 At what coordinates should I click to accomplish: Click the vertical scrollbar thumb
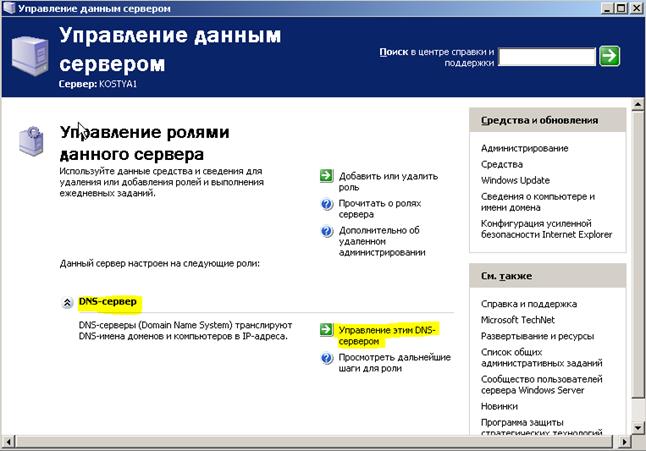point(638,254)
